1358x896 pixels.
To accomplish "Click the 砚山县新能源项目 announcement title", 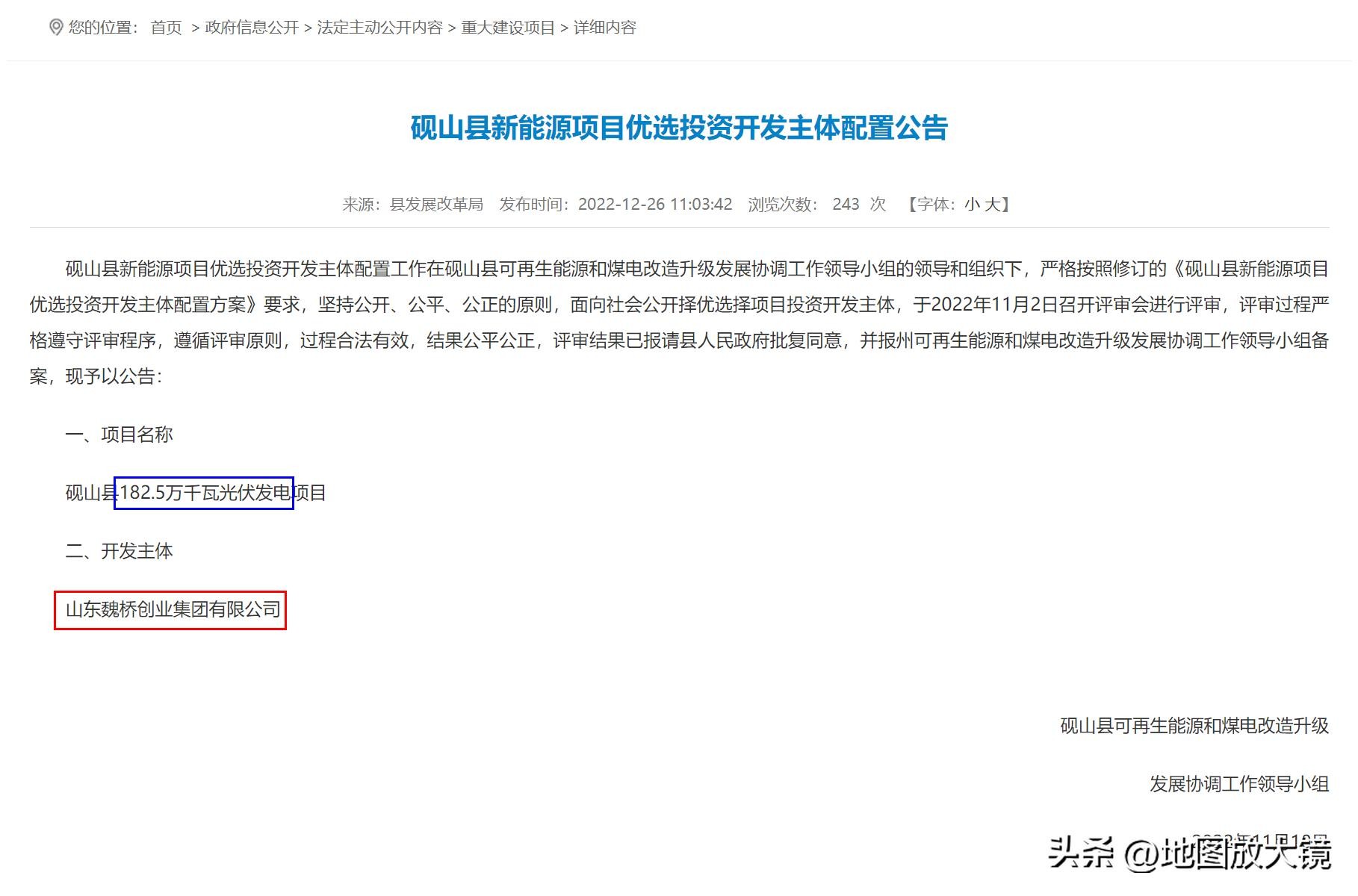I will coord(679,128).
